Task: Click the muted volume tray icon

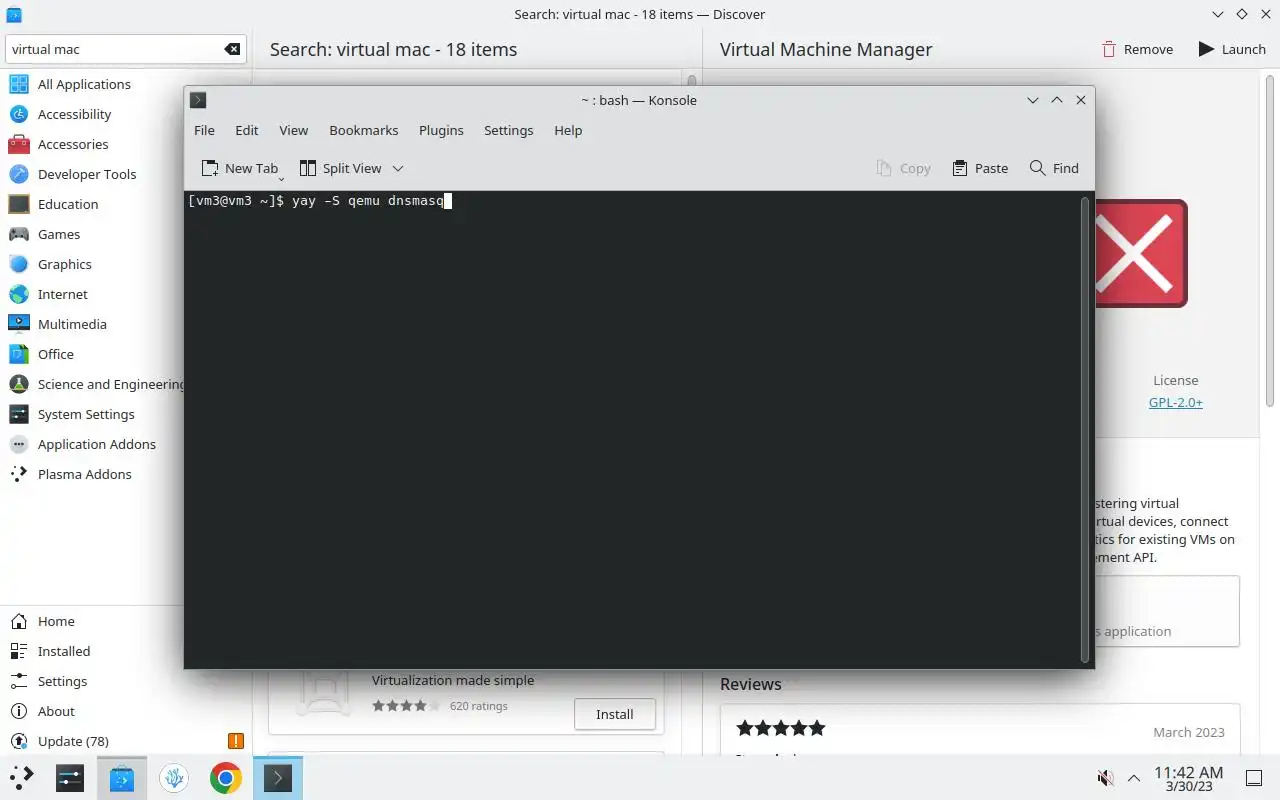Action: [x=1105, y=778]
